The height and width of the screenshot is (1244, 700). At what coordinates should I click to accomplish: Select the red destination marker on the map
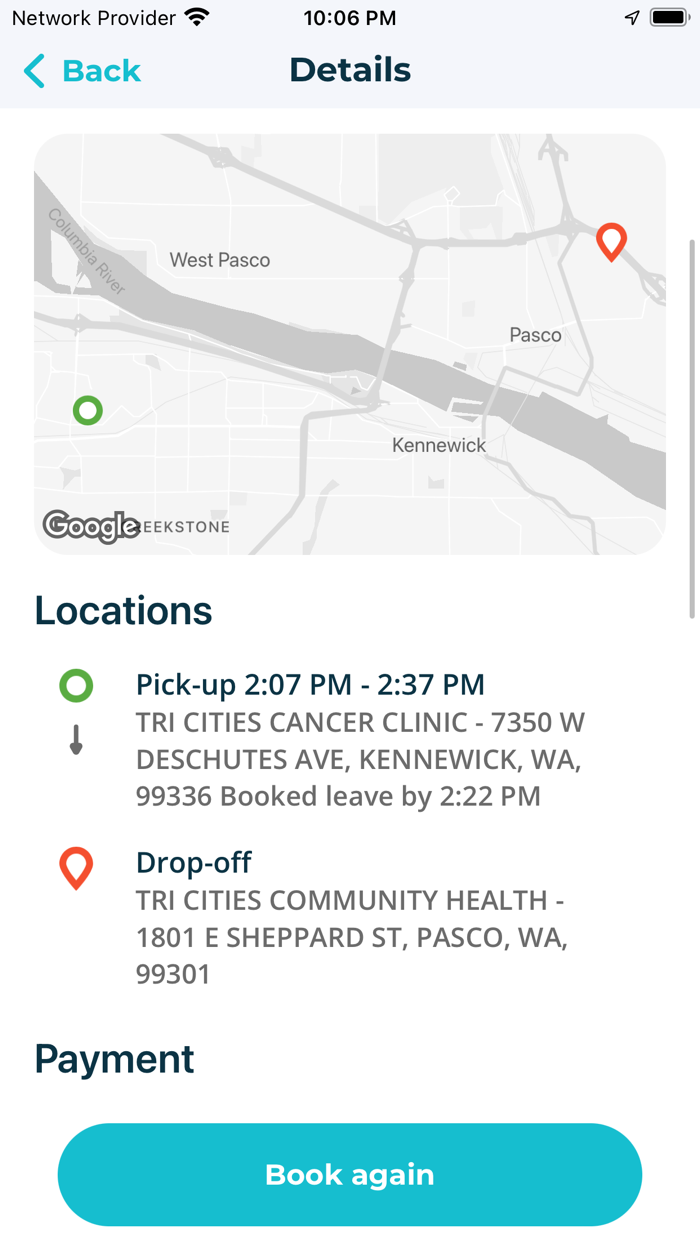(611, 242)
